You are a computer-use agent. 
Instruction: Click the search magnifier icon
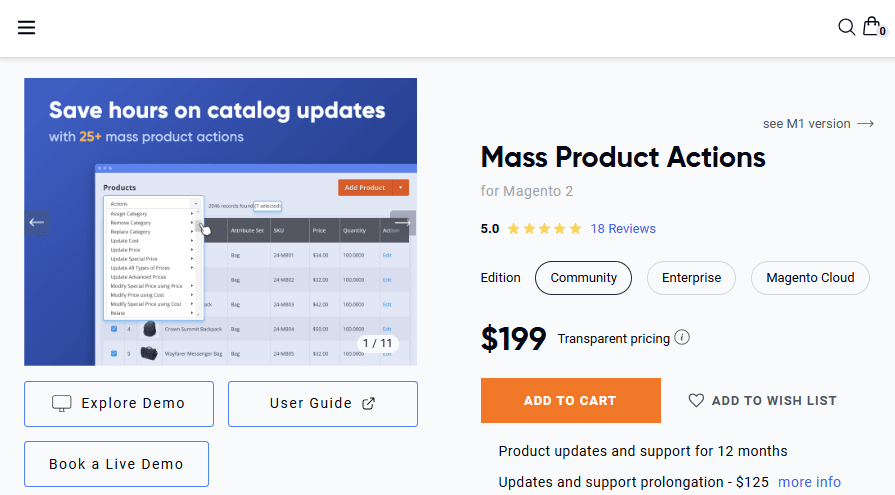coord(846,27)
